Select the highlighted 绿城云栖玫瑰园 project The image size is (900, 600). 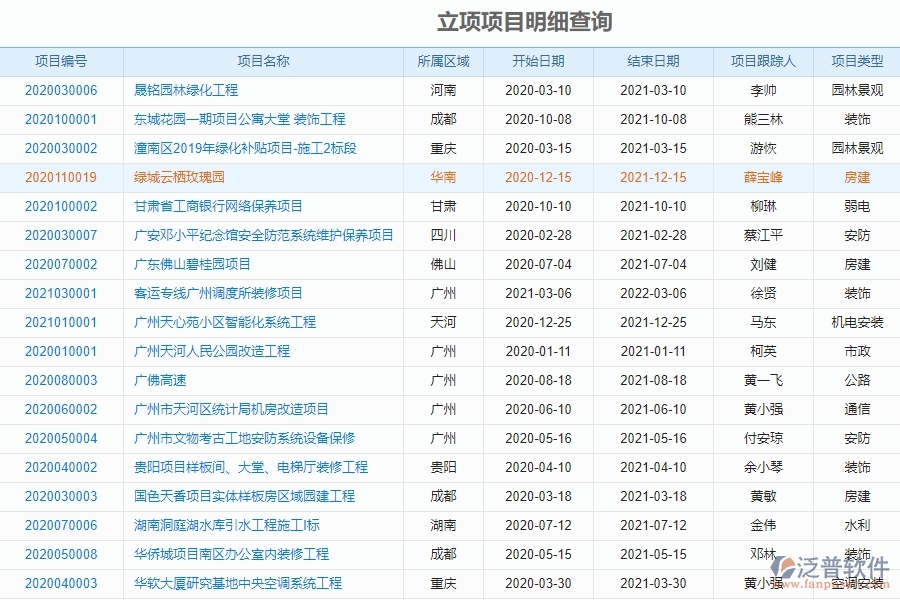181,177
